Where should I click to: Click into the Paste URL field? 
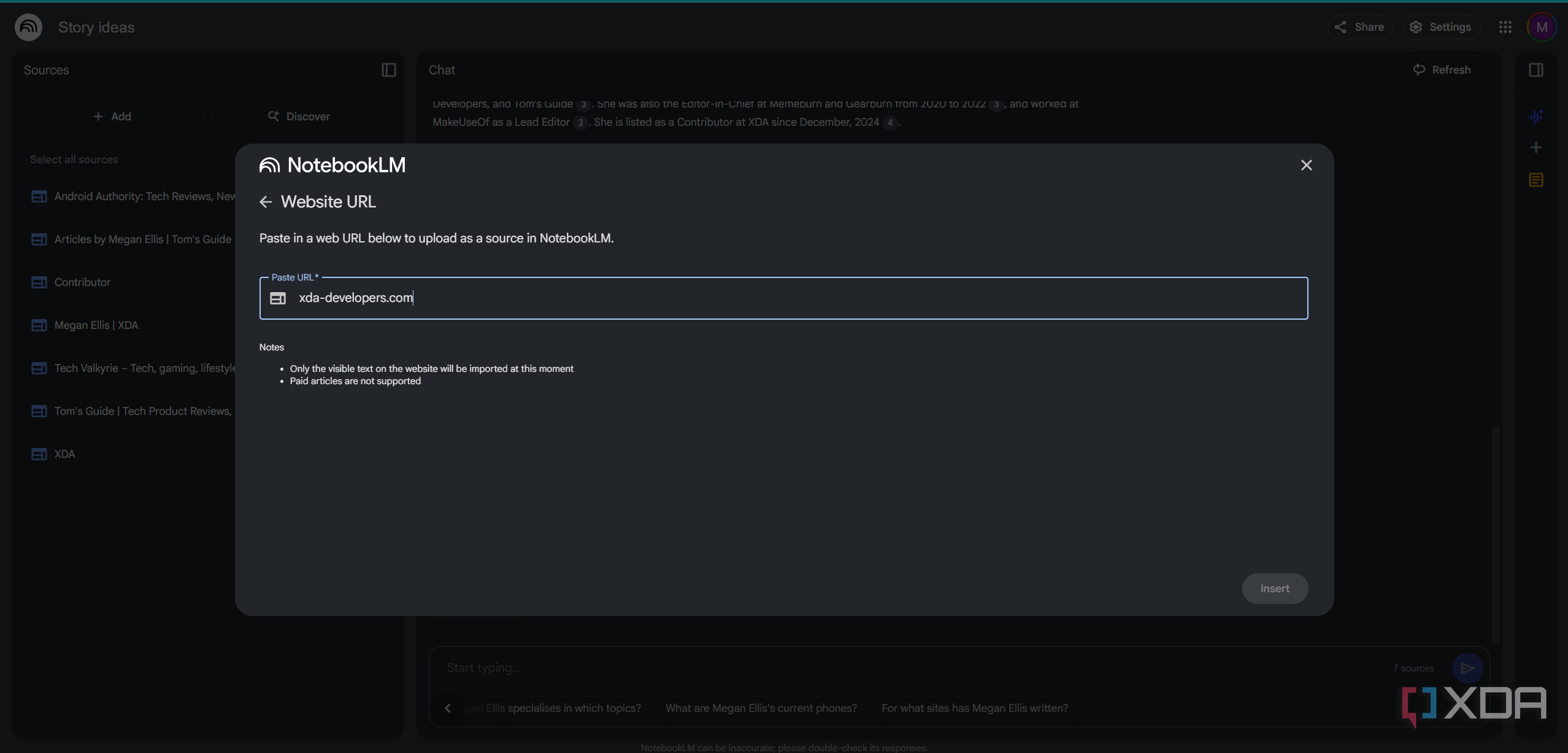click(783, 298)
